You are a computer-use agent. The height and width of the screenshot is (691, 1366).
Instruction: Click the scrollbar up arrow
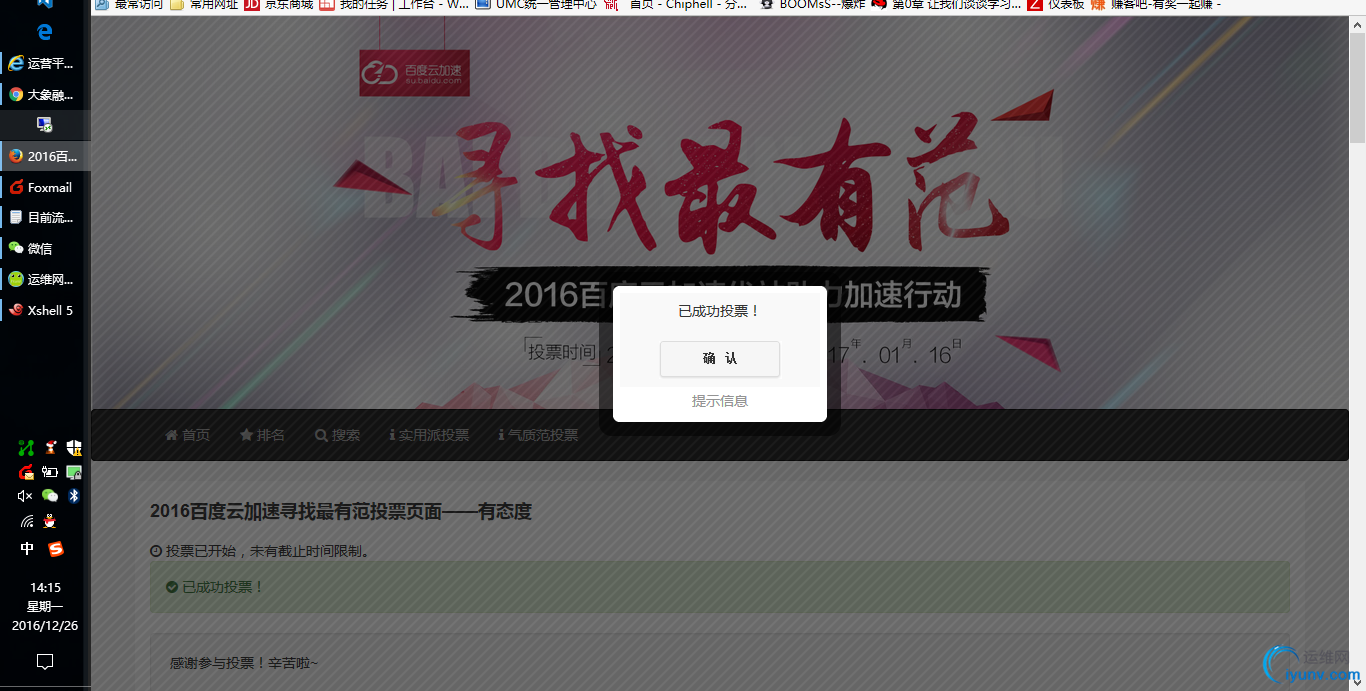point(1357,24)
